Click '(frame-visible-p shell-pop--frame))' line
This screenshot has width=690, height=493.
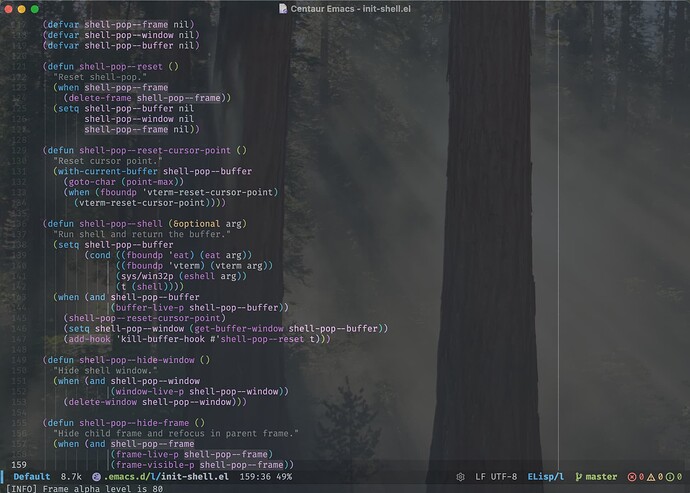point(202,465)
